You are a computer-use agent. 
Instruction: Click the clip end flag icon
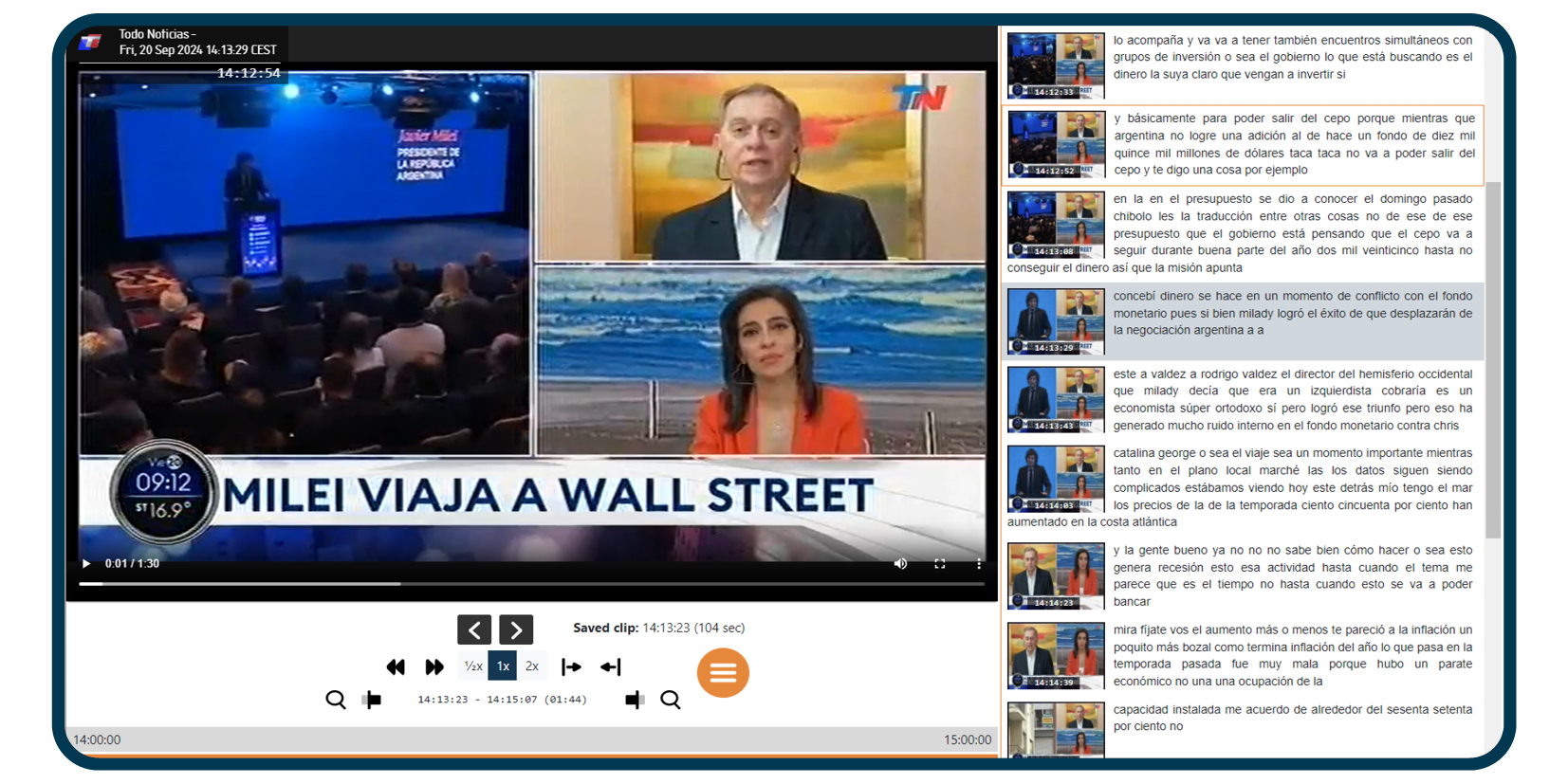[635, 700]
